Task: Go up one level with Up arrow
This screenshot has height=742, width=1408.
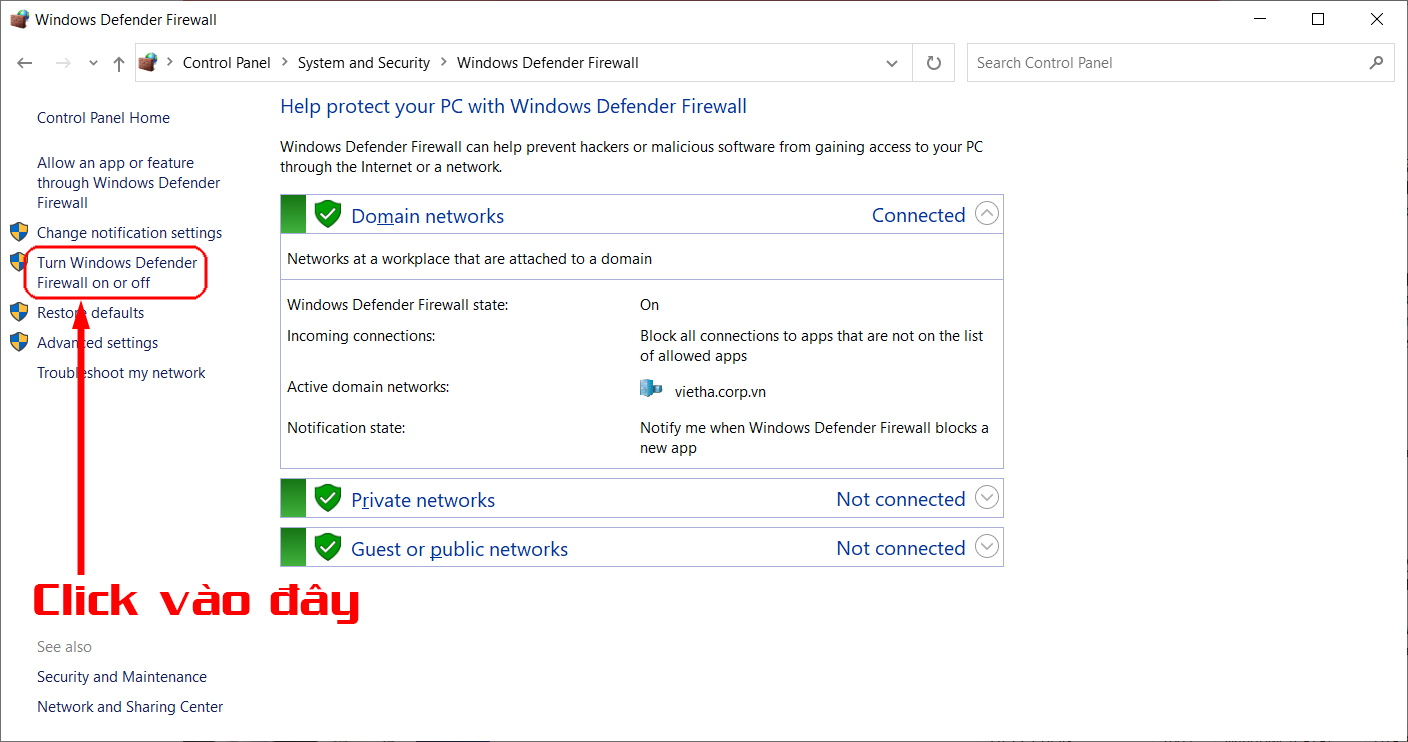Action: (x=119, y=63)
